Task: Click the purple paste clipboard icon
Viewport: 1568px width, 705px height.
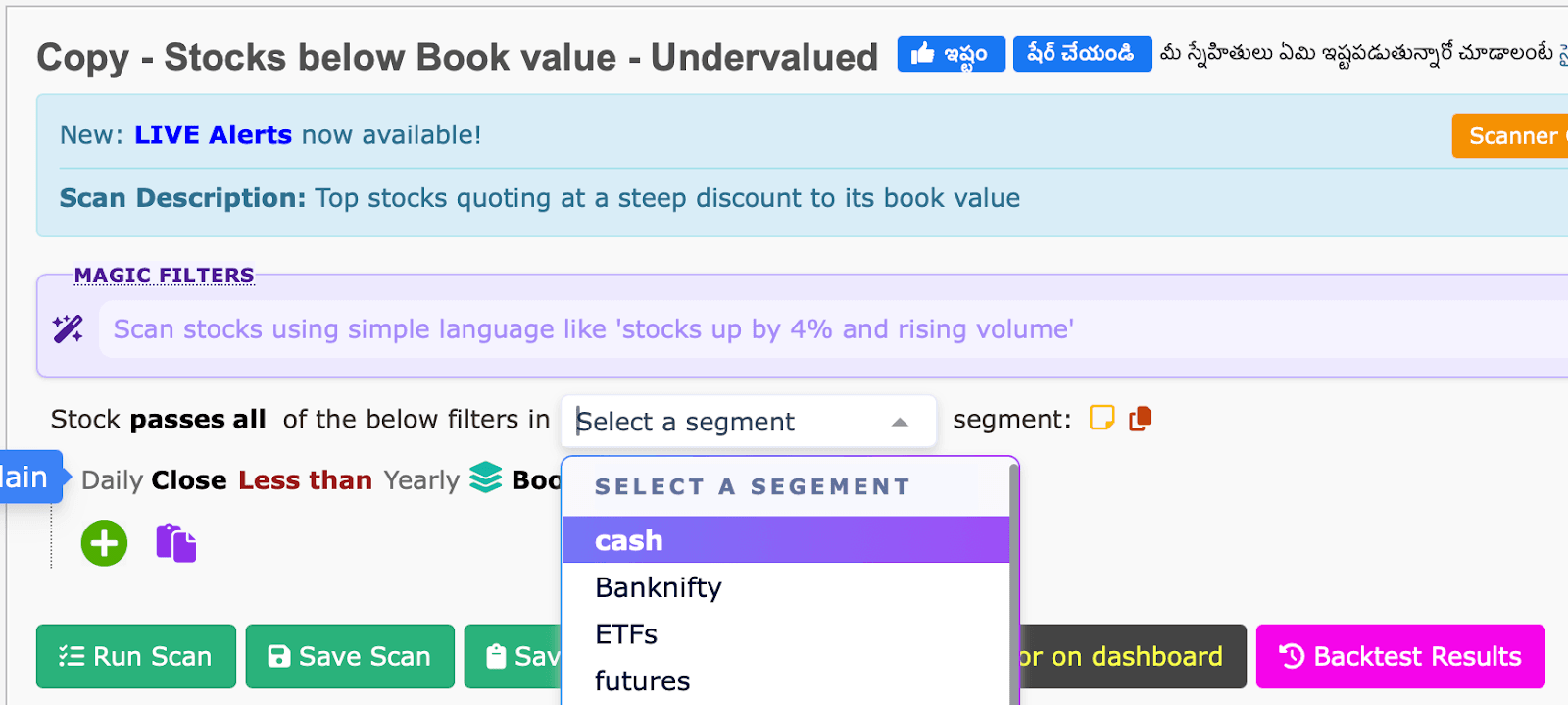Action: 176,543
